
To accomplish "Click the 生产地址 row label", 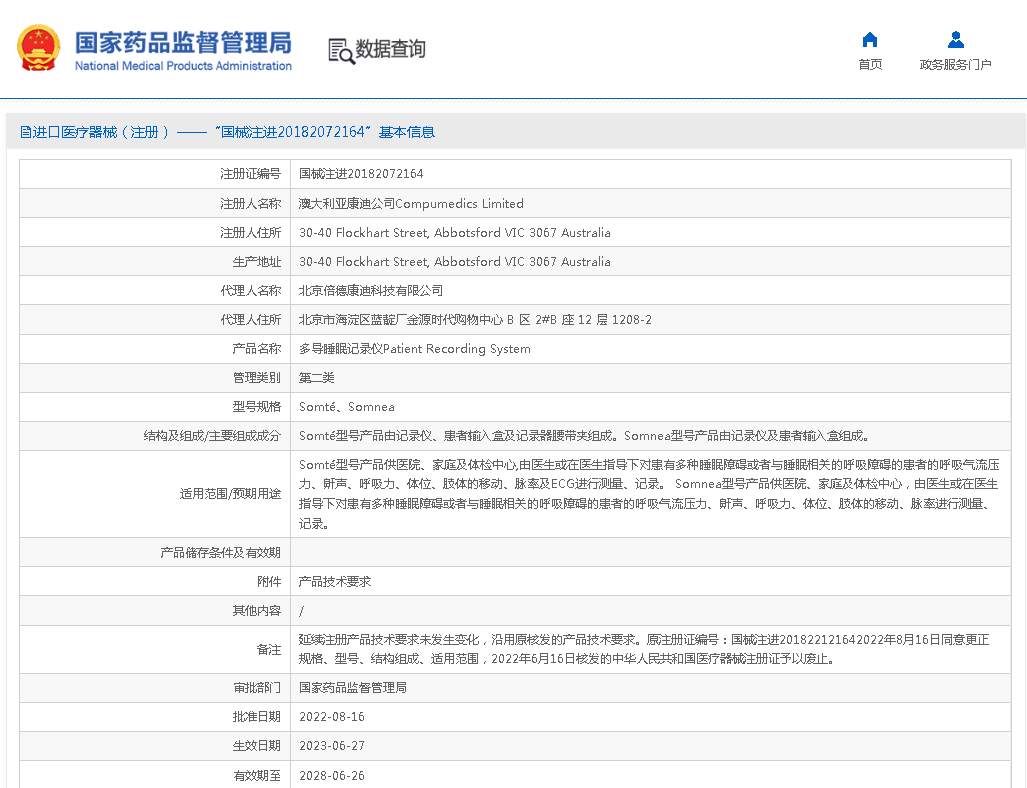I will pos(257,261).
